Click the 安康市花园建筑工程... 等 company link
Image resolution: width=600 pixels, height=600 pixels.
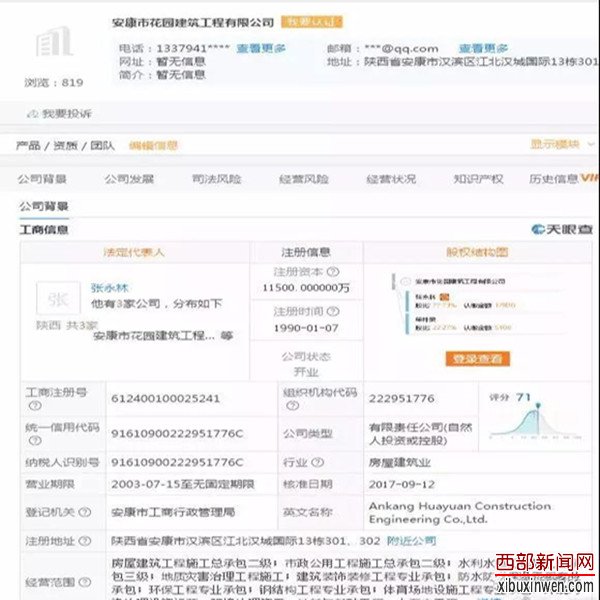click(x=163, y=336)
